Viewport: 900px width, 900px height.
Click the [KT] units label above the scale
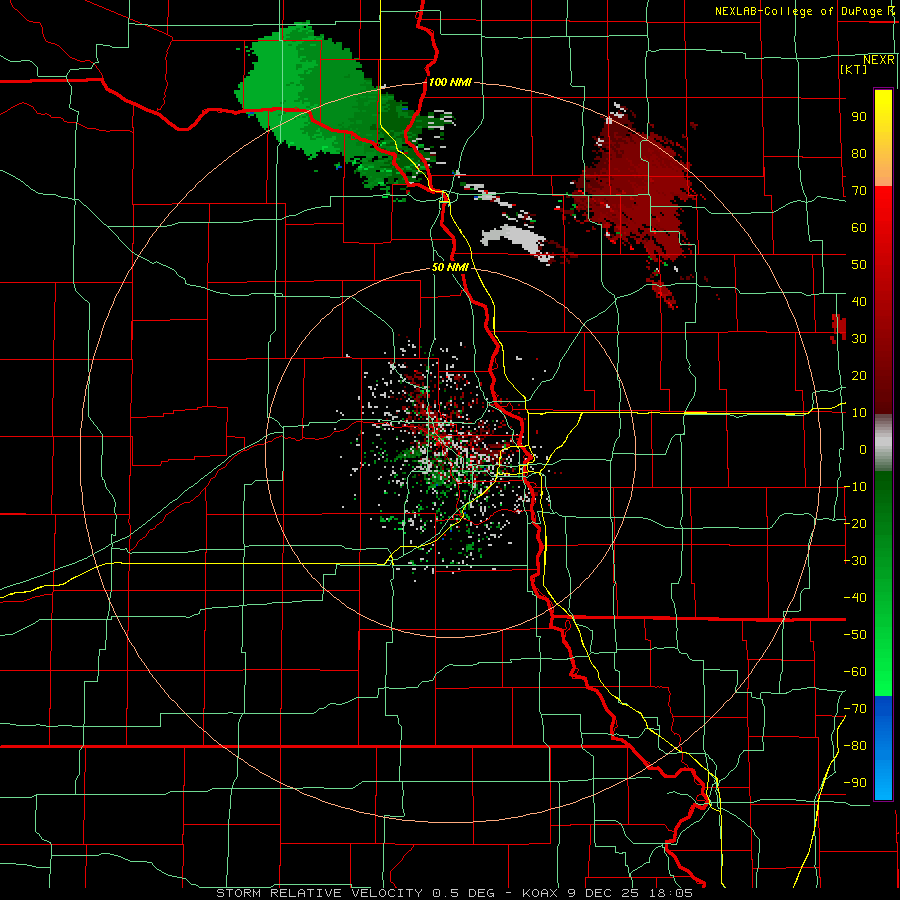[853, 69]
